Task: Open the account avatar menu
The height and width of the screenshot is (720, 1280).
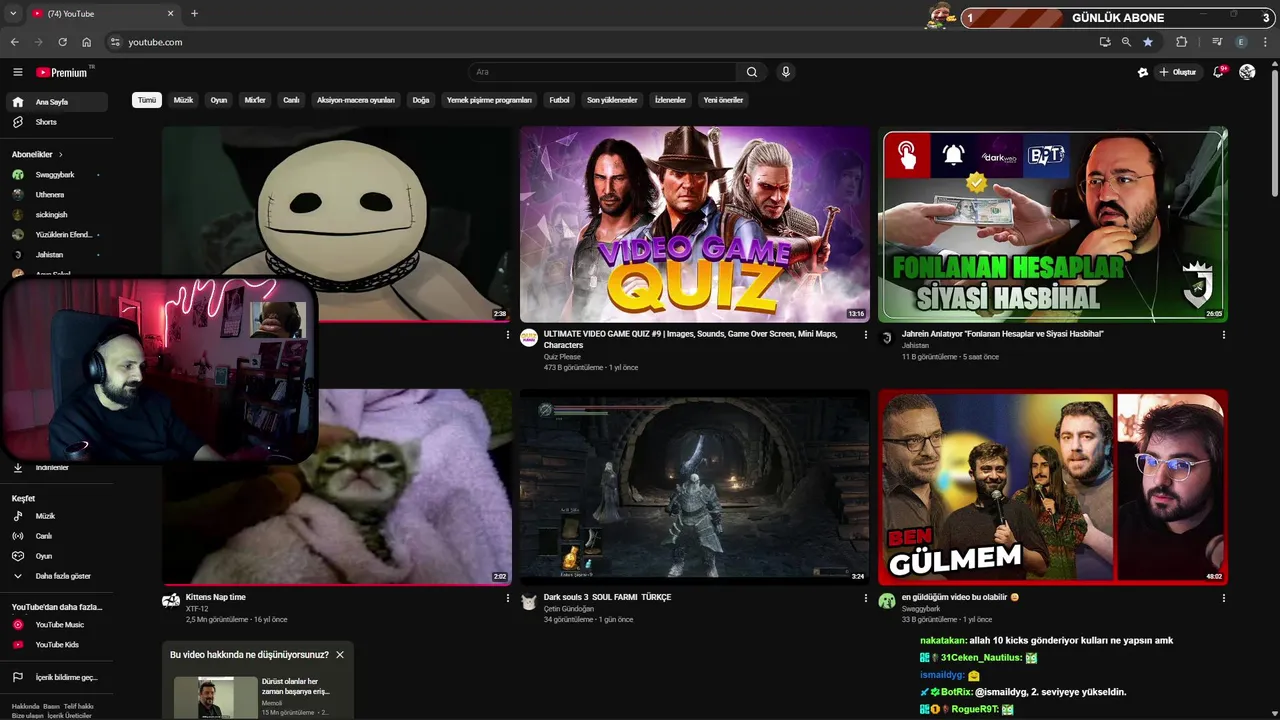Action: point(1247,72)
